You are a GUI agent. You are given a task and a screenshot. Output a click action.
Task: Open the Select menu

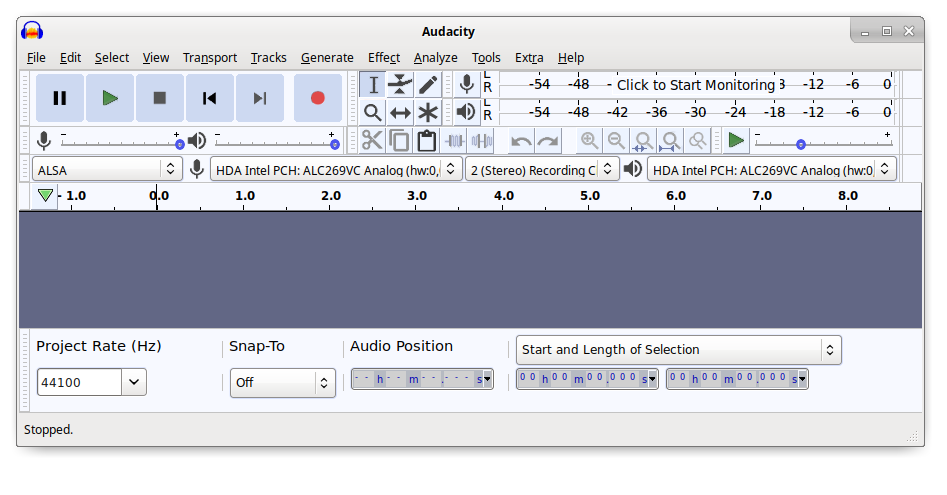pos(112,57)
